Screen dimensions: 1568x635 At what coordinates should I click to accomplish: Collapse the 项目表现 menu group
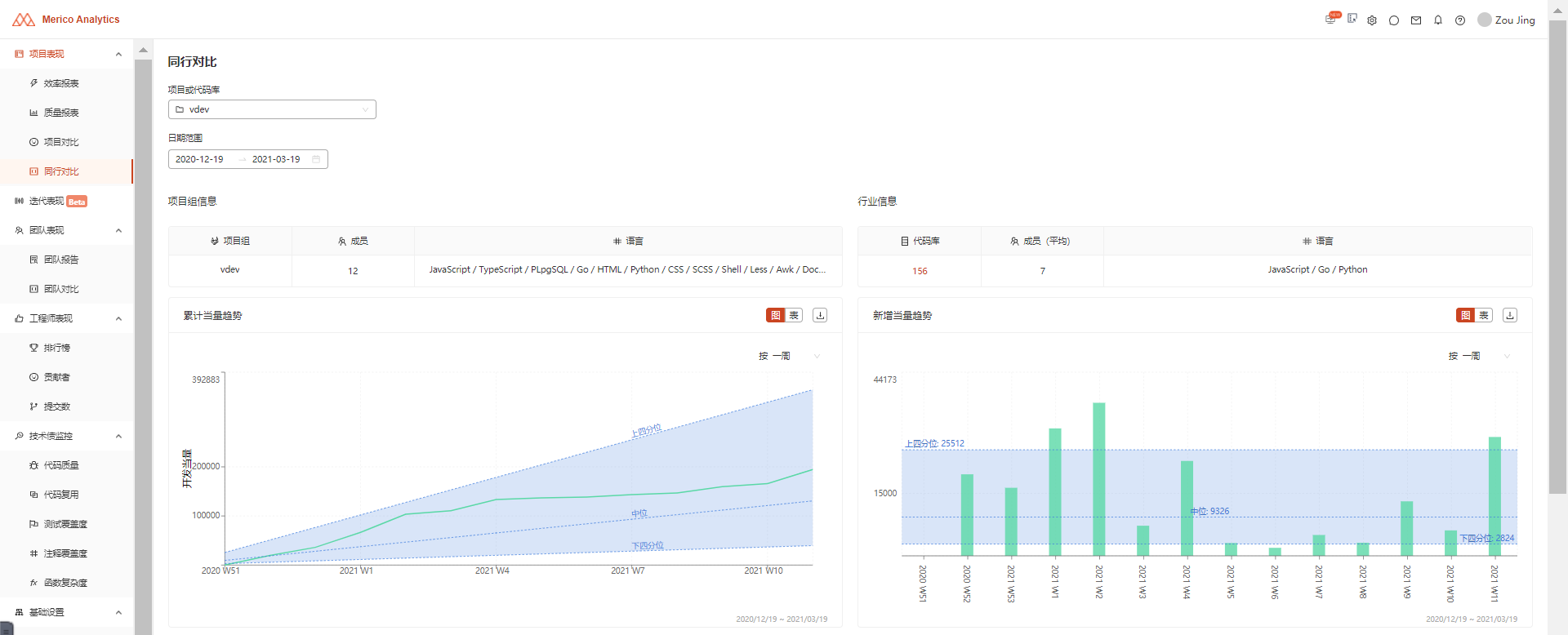(x=118, y=54)
